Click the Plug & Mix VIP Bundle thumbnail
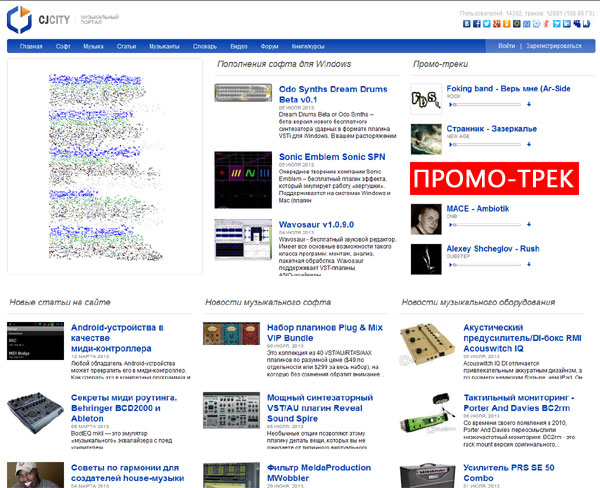The height and width of the screenshot is (488, 600). 231,333
